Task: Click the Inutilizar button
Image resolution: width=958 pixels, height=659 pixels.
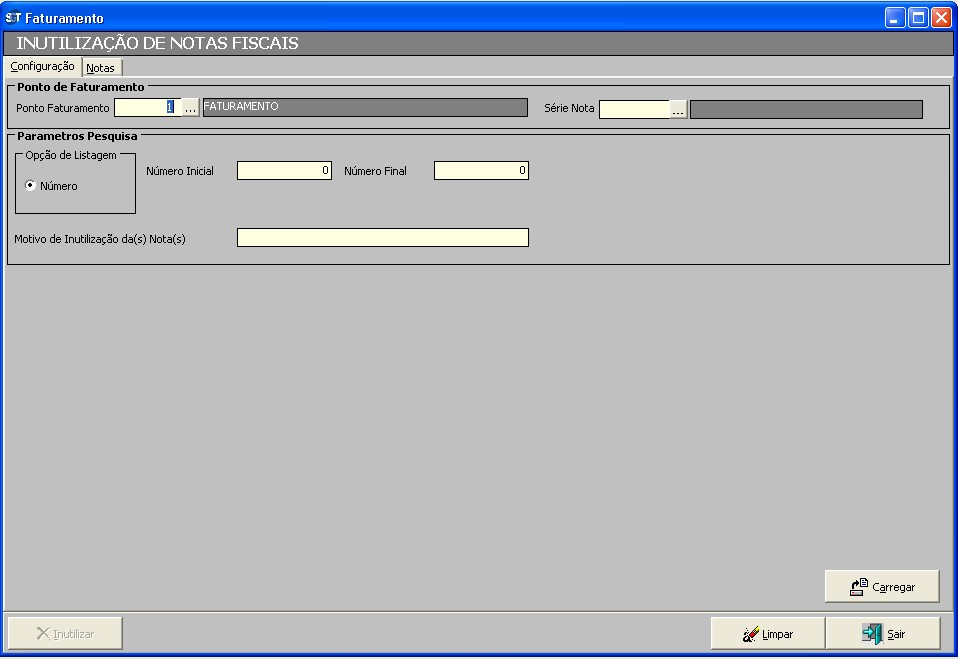Action: click(x=65, y=634)
